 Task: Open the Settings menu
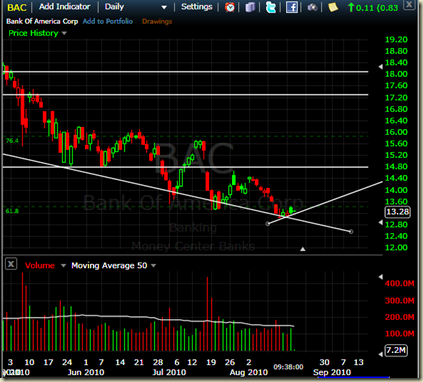[x=196, y=7]
